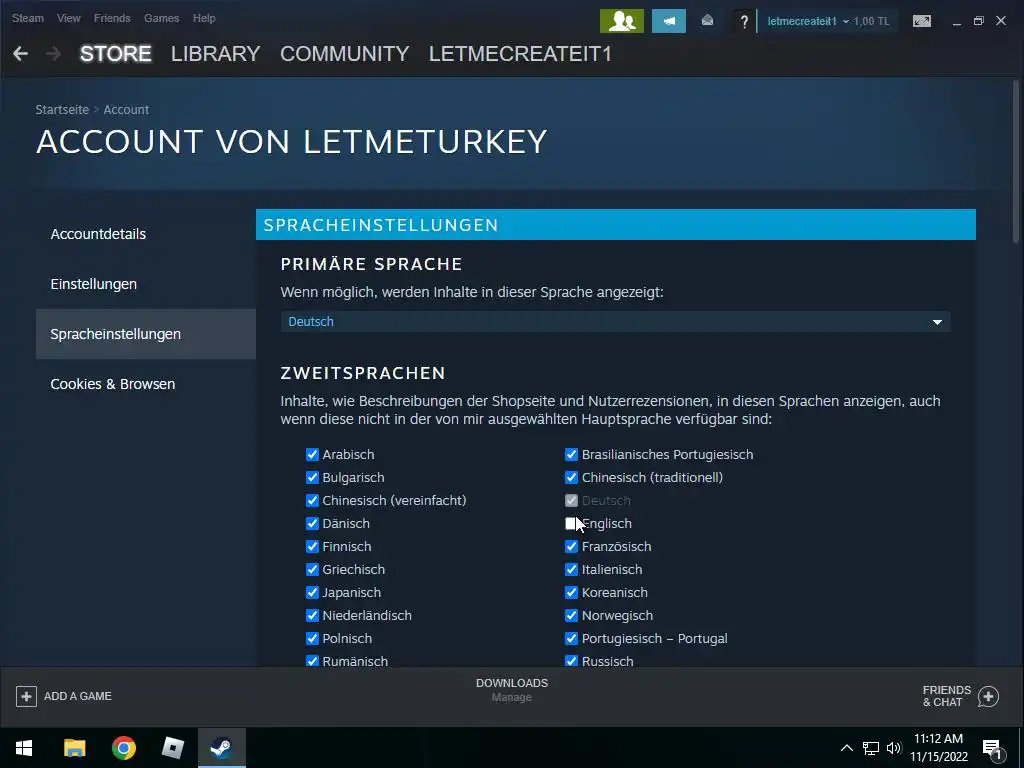Open Roblox taskbar icon
Viewport: 1024px width, 768px height.
(172, 748)
